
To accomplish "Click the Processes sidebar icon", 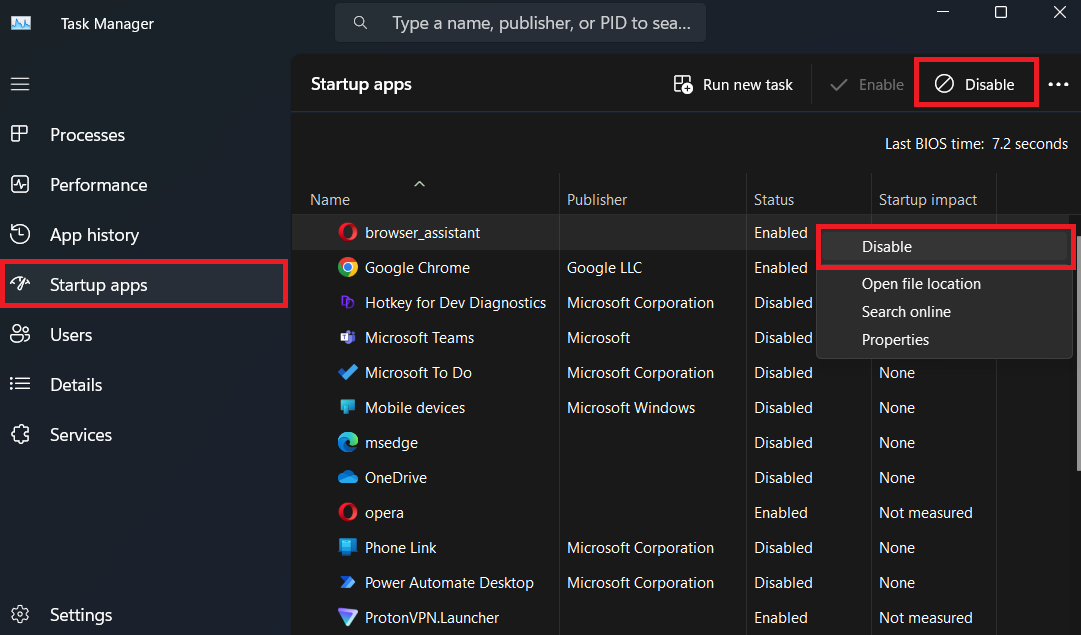I will [x=20, y=134].
